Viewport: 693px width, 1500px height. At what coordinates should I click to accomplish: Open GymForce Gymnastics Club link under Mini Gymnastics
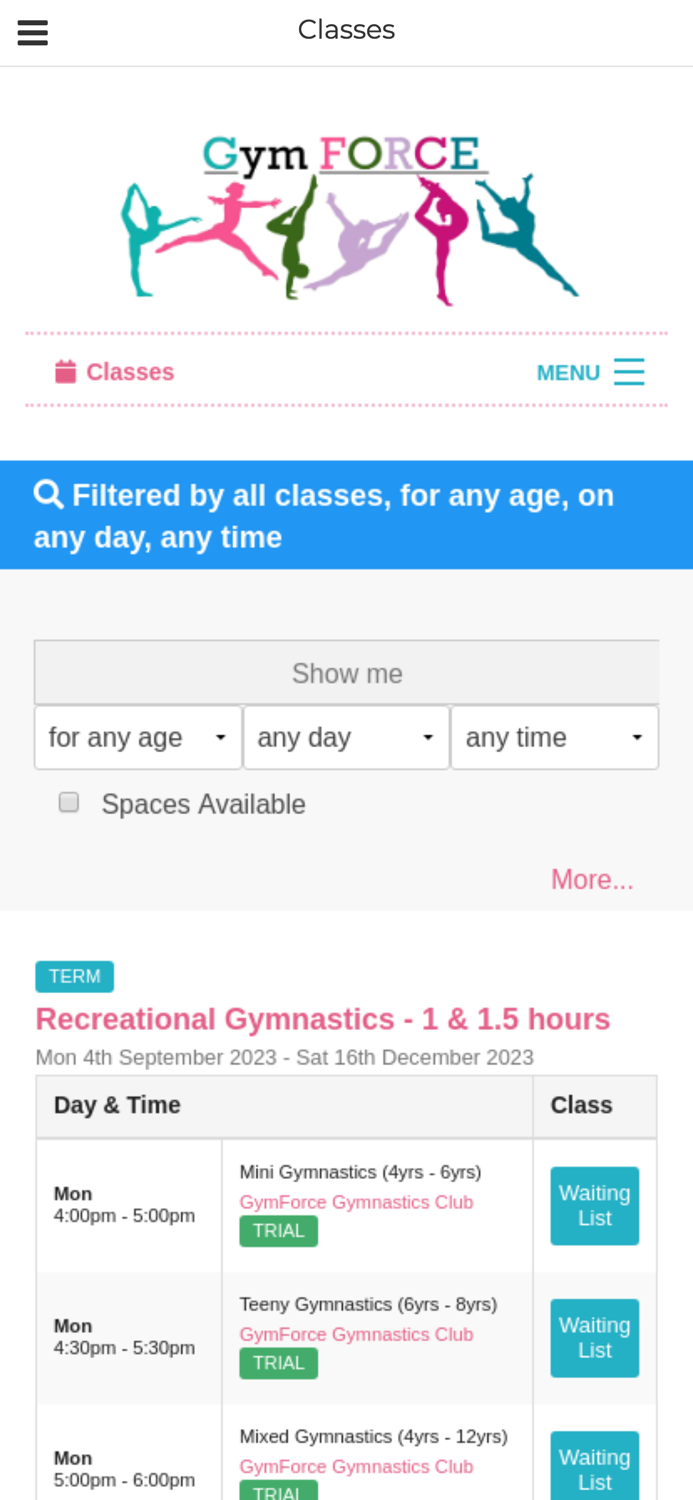[356, 1201]
